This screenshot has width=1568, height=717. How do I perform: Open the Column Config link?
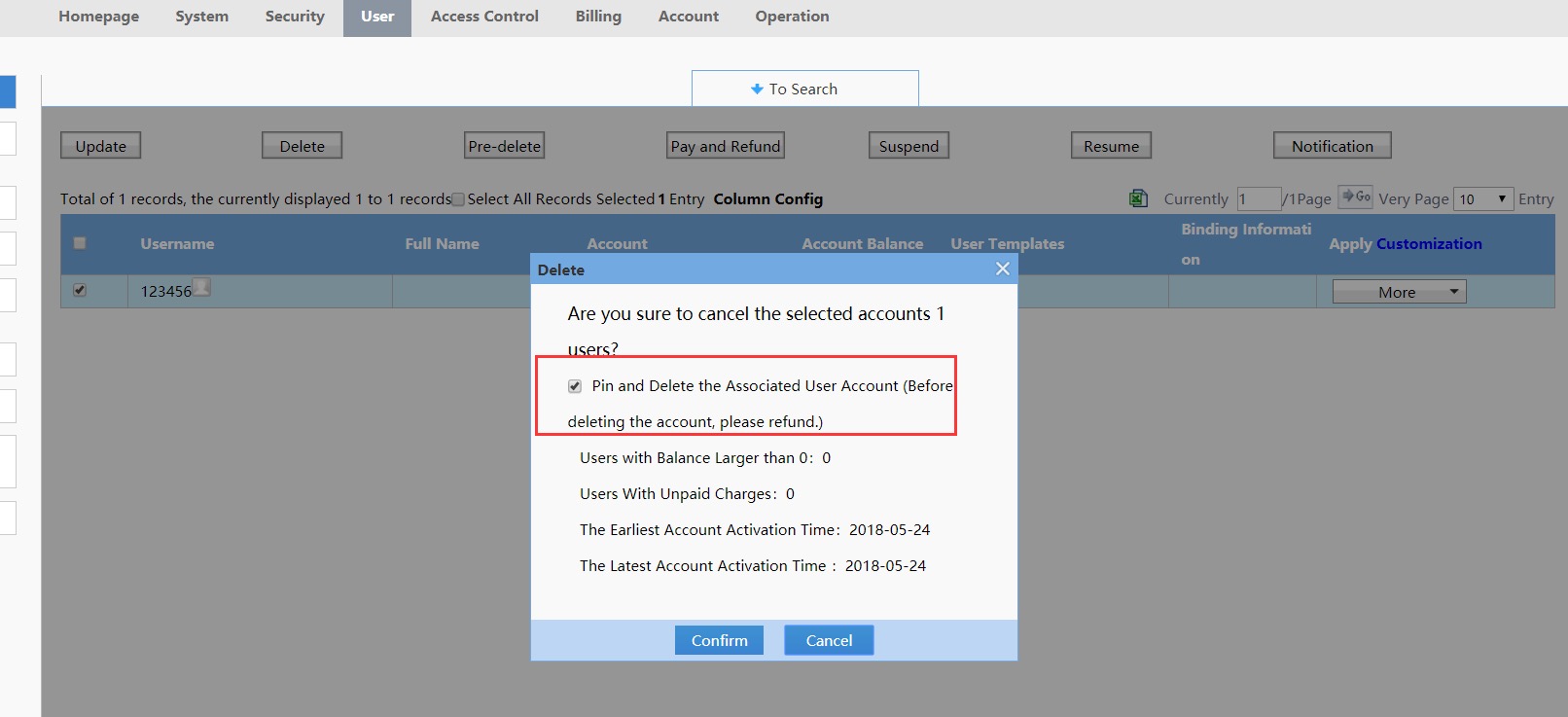(x=768, y=198)
